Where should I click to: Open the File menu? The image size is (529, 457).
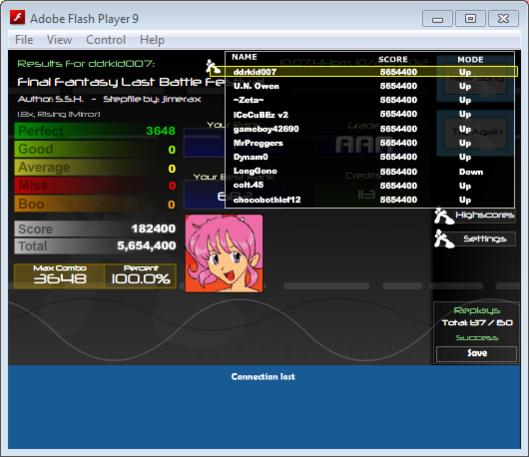click(x=24, y=40)
